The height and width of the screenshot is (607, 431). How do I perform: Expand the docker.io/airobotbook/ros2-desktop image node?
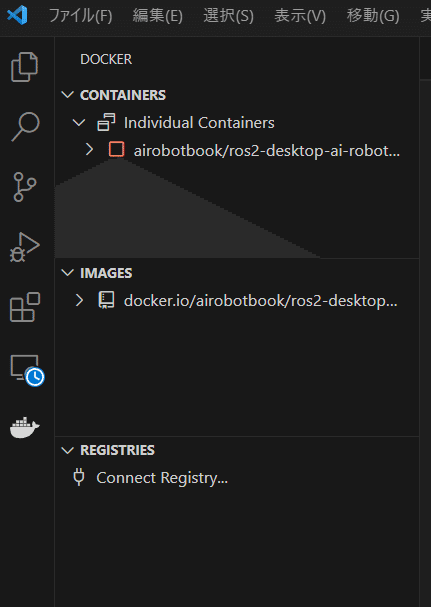click(x=79, y=300)
